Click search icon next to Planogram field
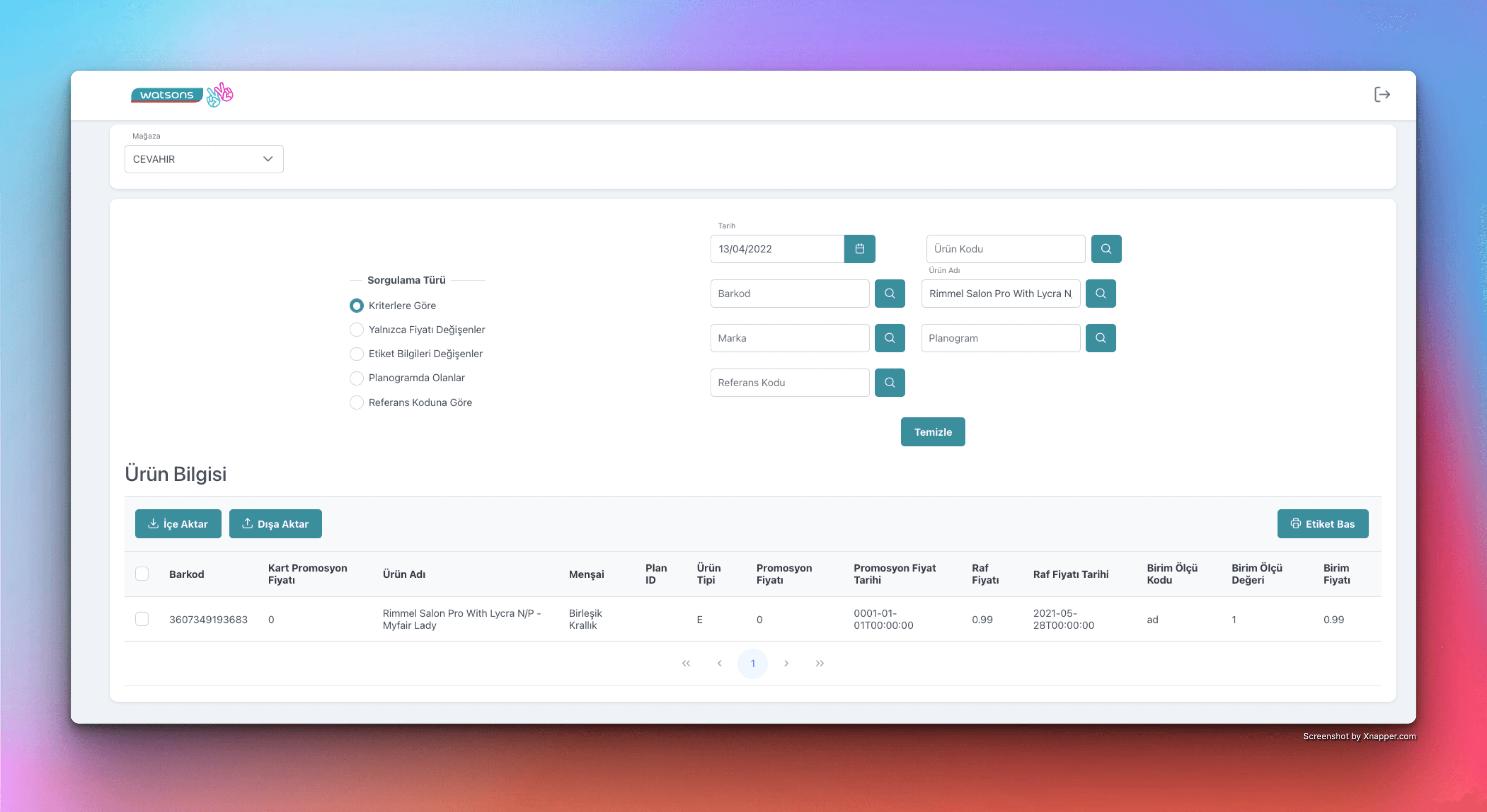This screenshot has height=812, width=1487. coord(1100,337)
